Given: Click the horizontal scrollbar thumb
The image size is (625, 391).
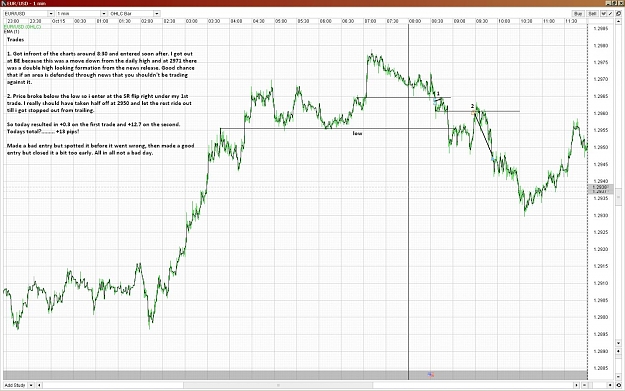Looking at the screenshot, I should point(278,385).
